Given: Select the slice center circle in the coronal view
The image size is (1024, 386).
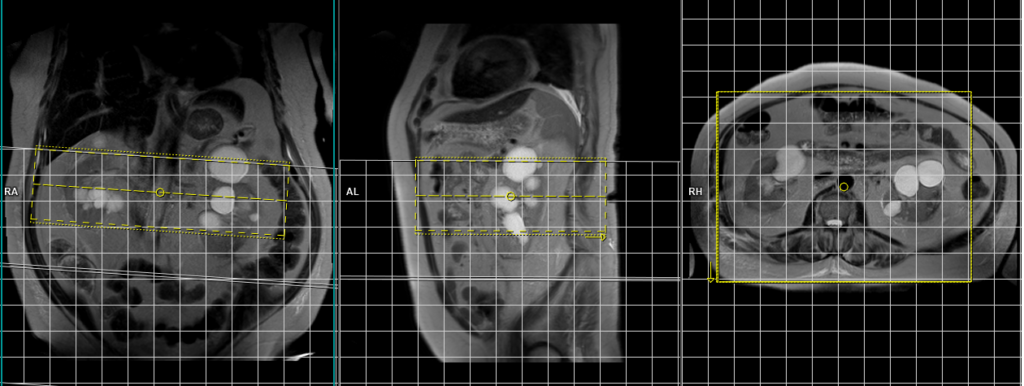Looking at the screenshot, I should pos(160,192).
